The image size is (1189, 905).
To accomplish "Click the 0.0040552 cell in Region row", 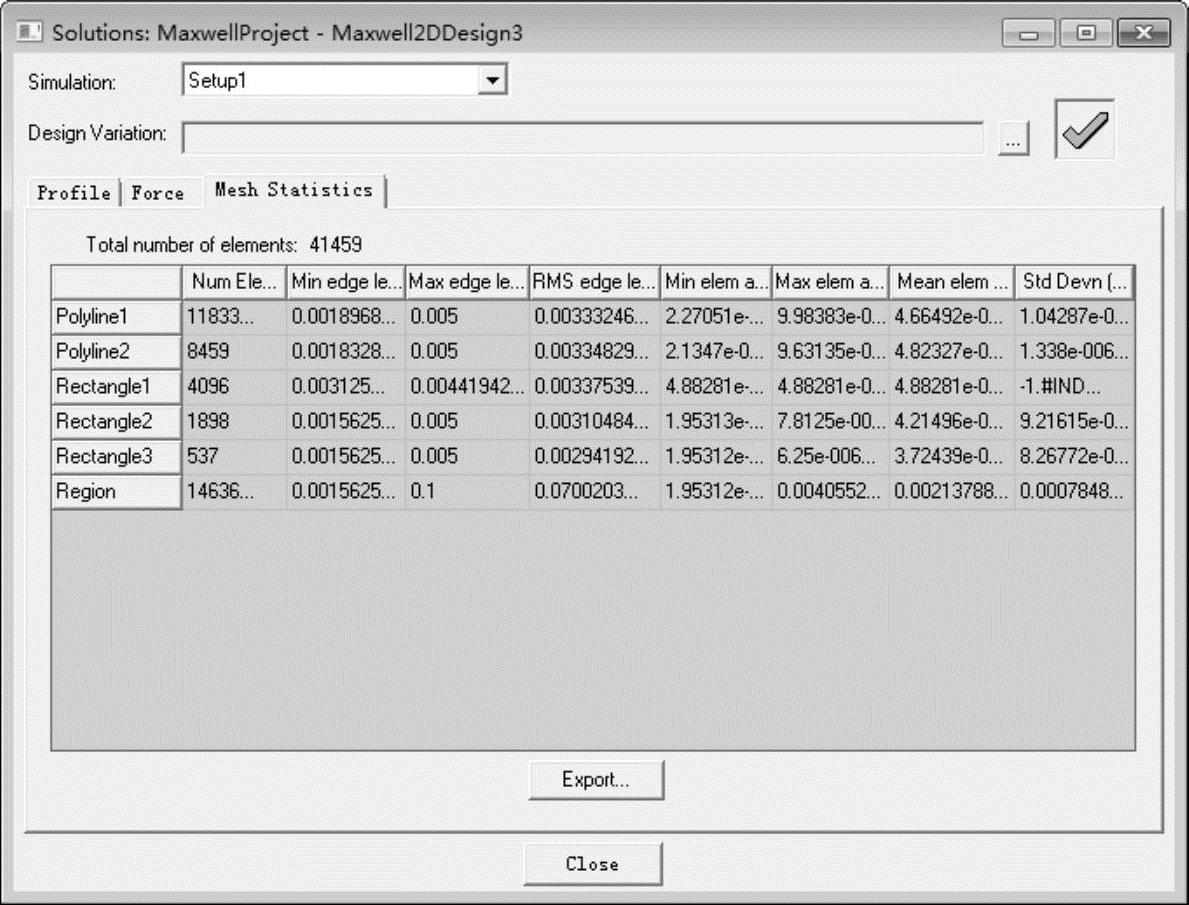I will tap(830, 492).
